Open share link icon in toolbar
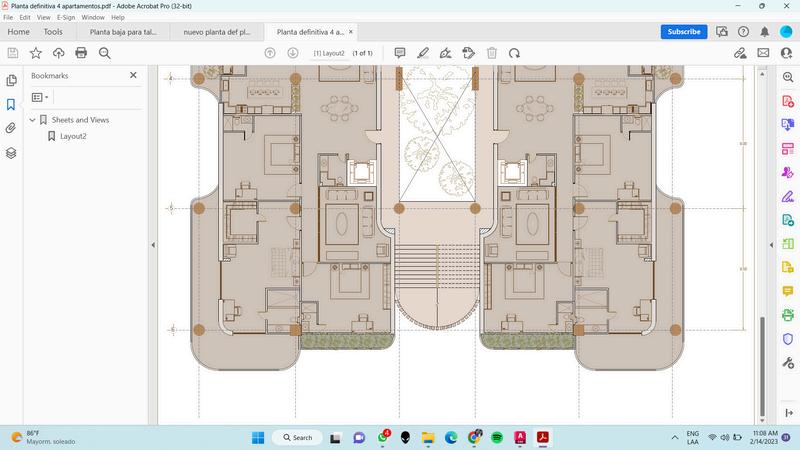This screenshot has width=800, height=450. click(x=740, y=53)
